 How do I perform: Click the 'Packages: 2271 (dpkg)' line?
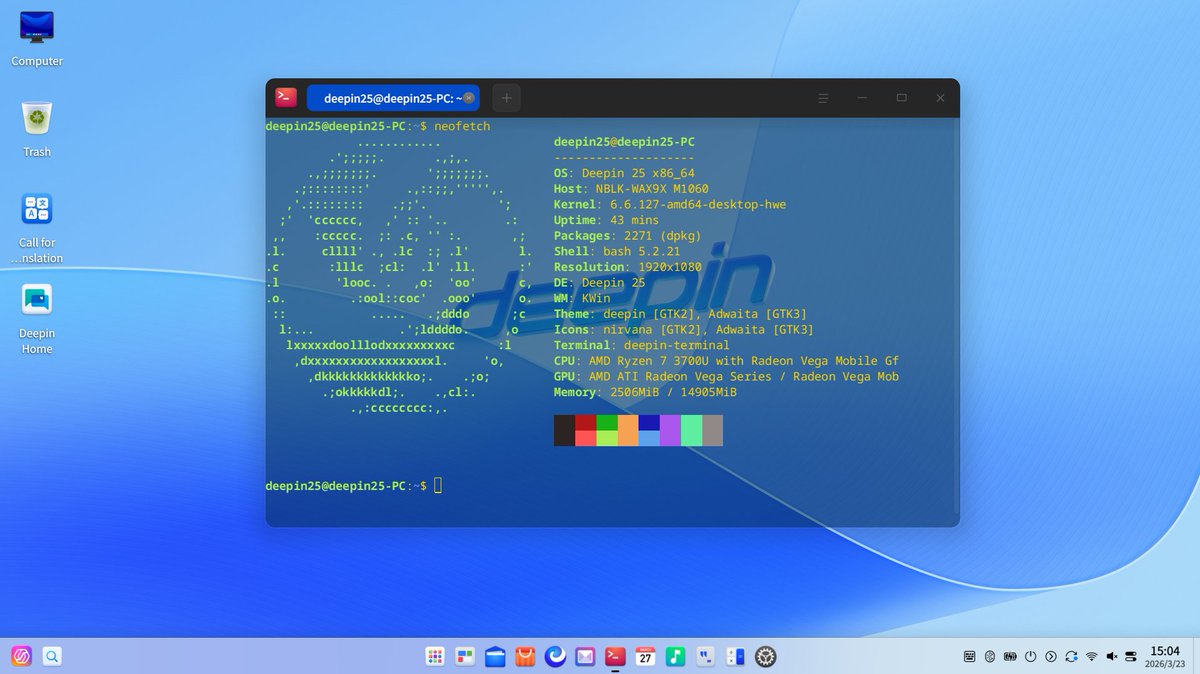point(627,236)
